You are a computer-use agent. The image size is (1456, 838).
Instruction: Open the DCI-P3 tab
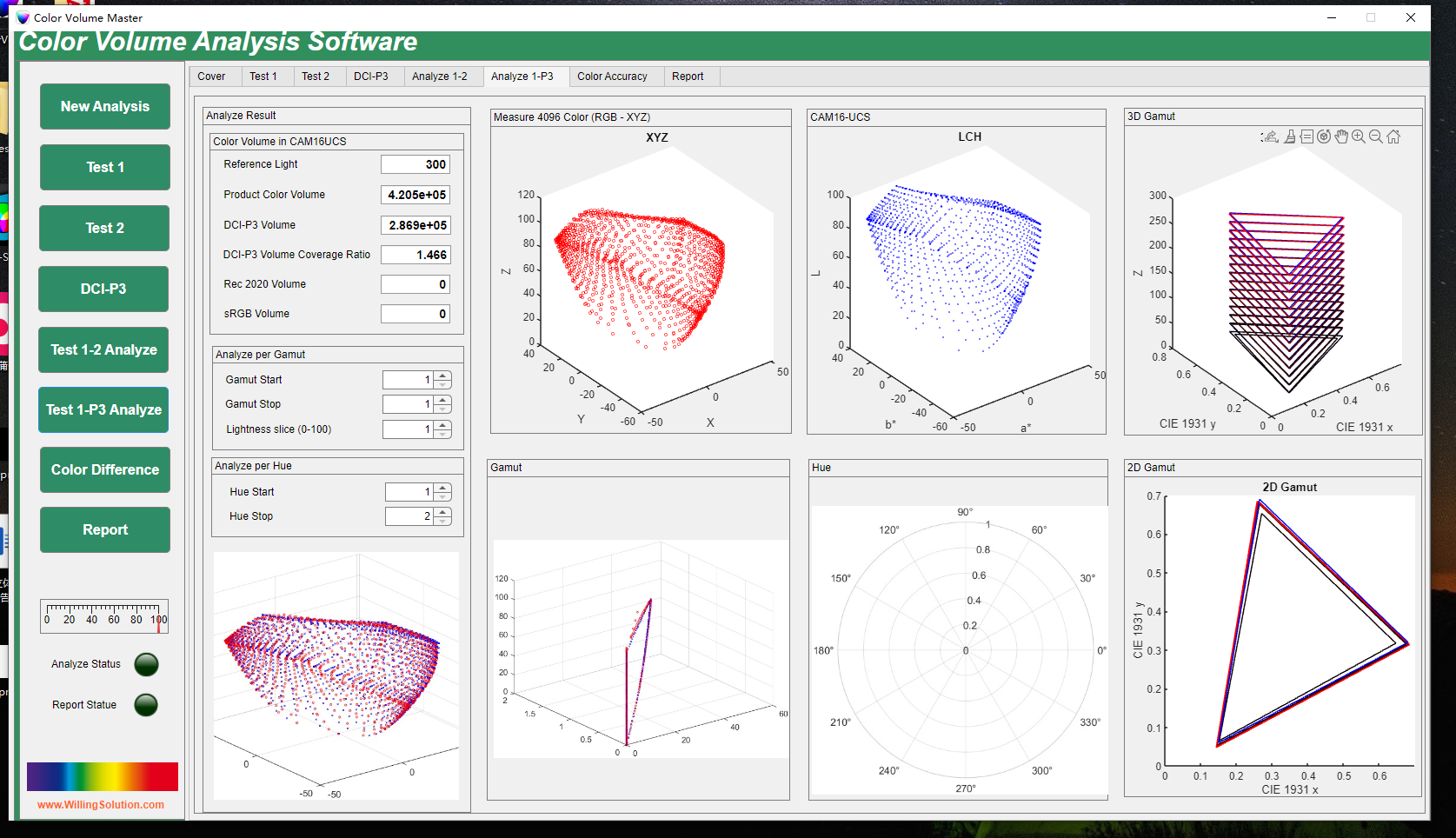[371, 76]
